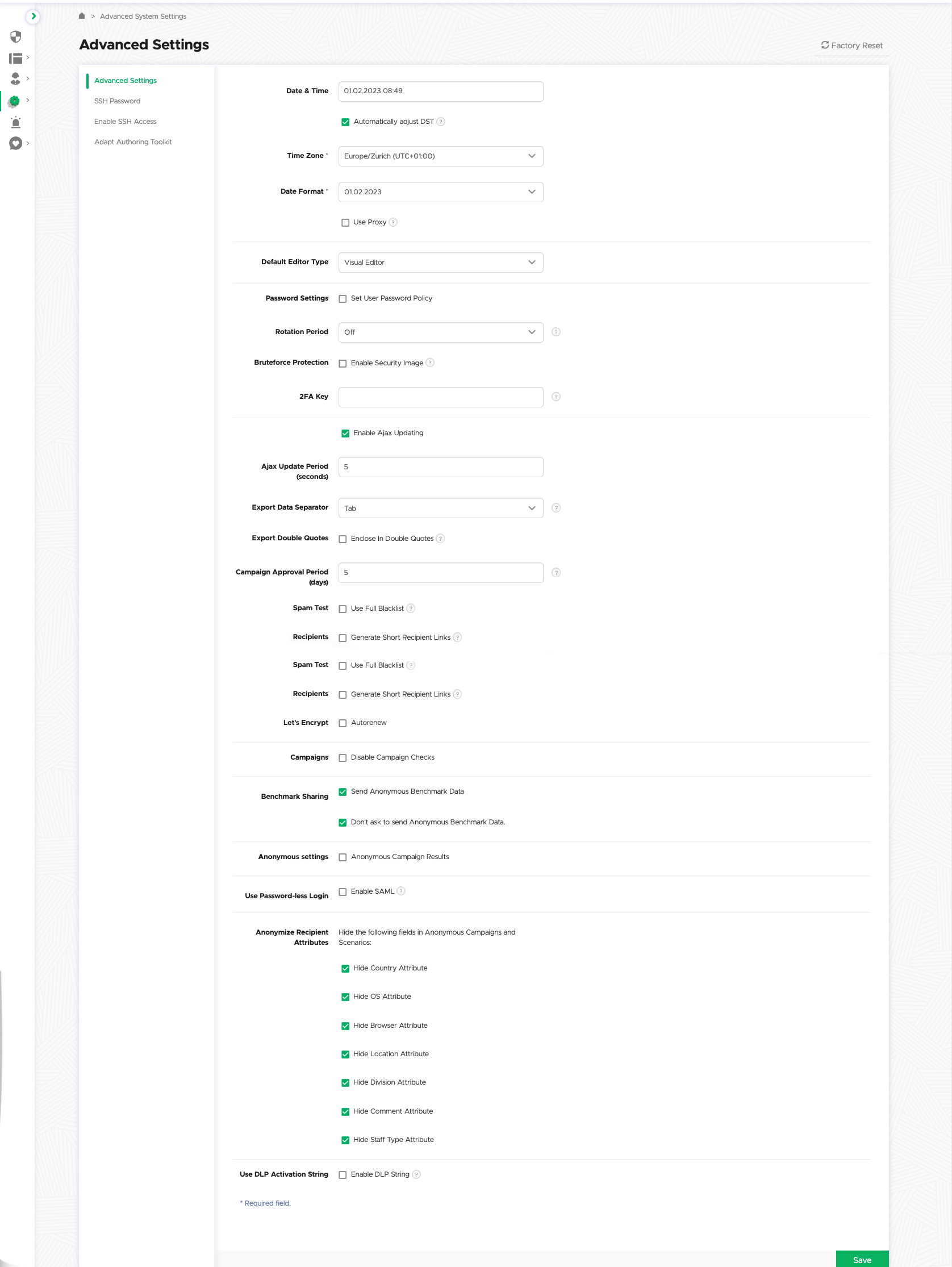Viewport: 952px width, 1267px height.
Task: Open the Adapt Authoring Toolkit item
Action: pos(133,141)
